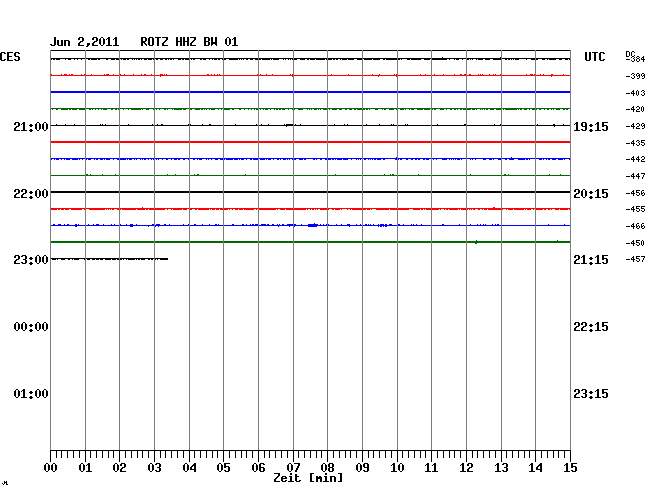
Task: Click local time label 21:00
Action: [31, 126]
